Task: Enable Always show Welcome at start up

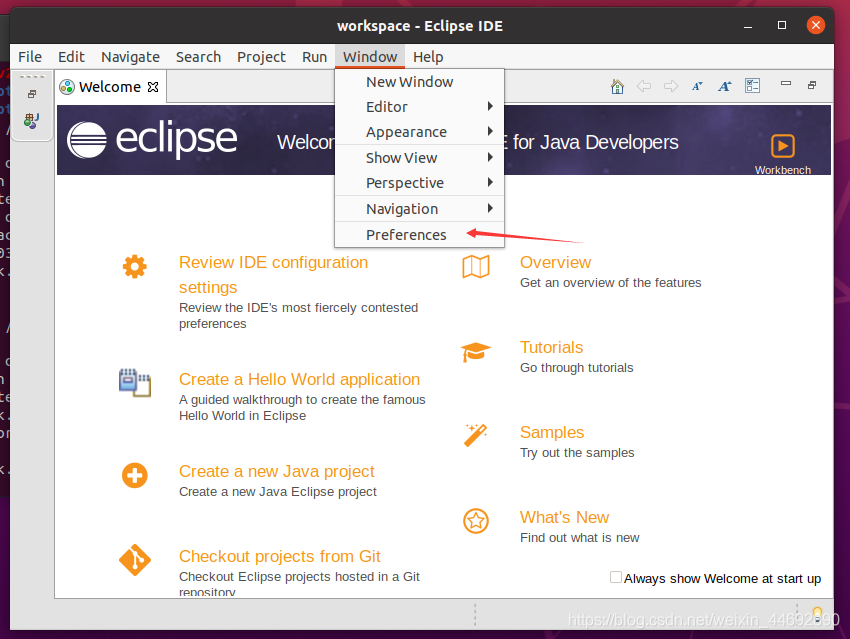Action: click(x=616, y=578)
